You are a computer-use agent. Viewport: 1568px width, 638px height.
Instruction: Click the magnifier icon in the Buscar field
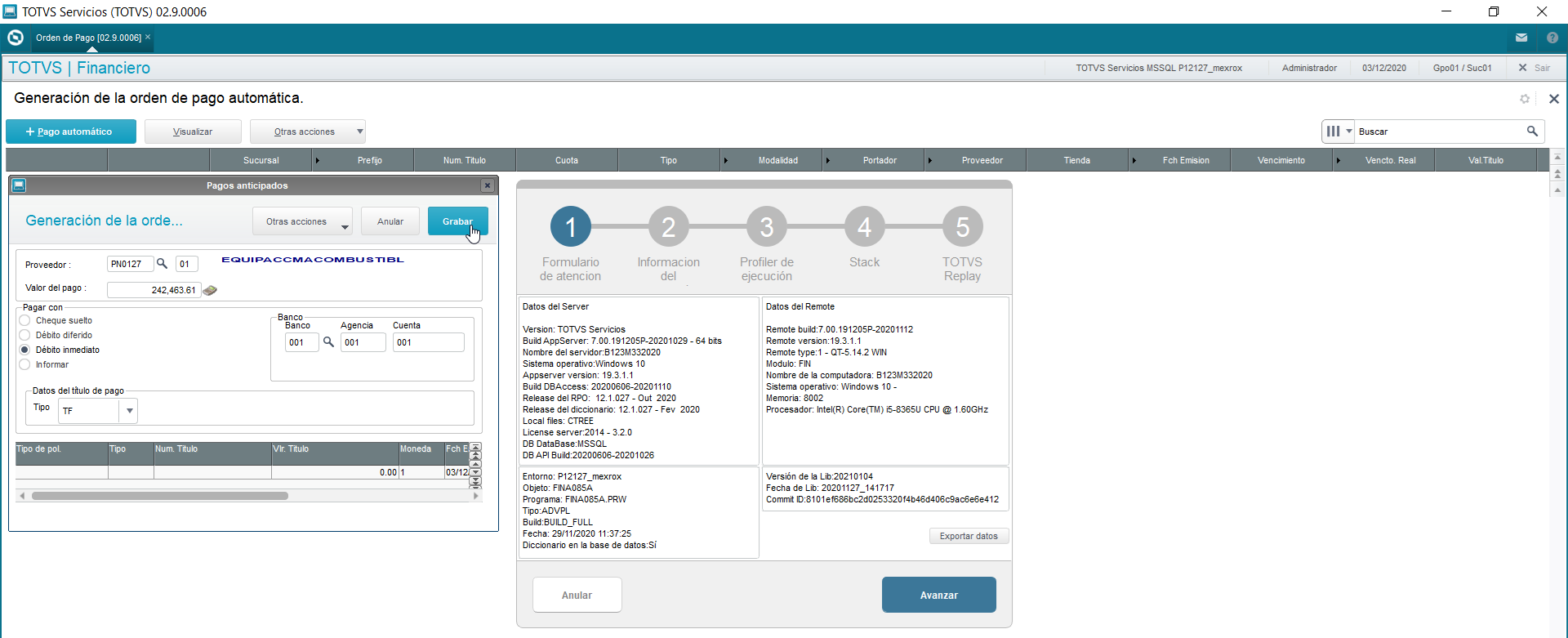pos(1532,132)
